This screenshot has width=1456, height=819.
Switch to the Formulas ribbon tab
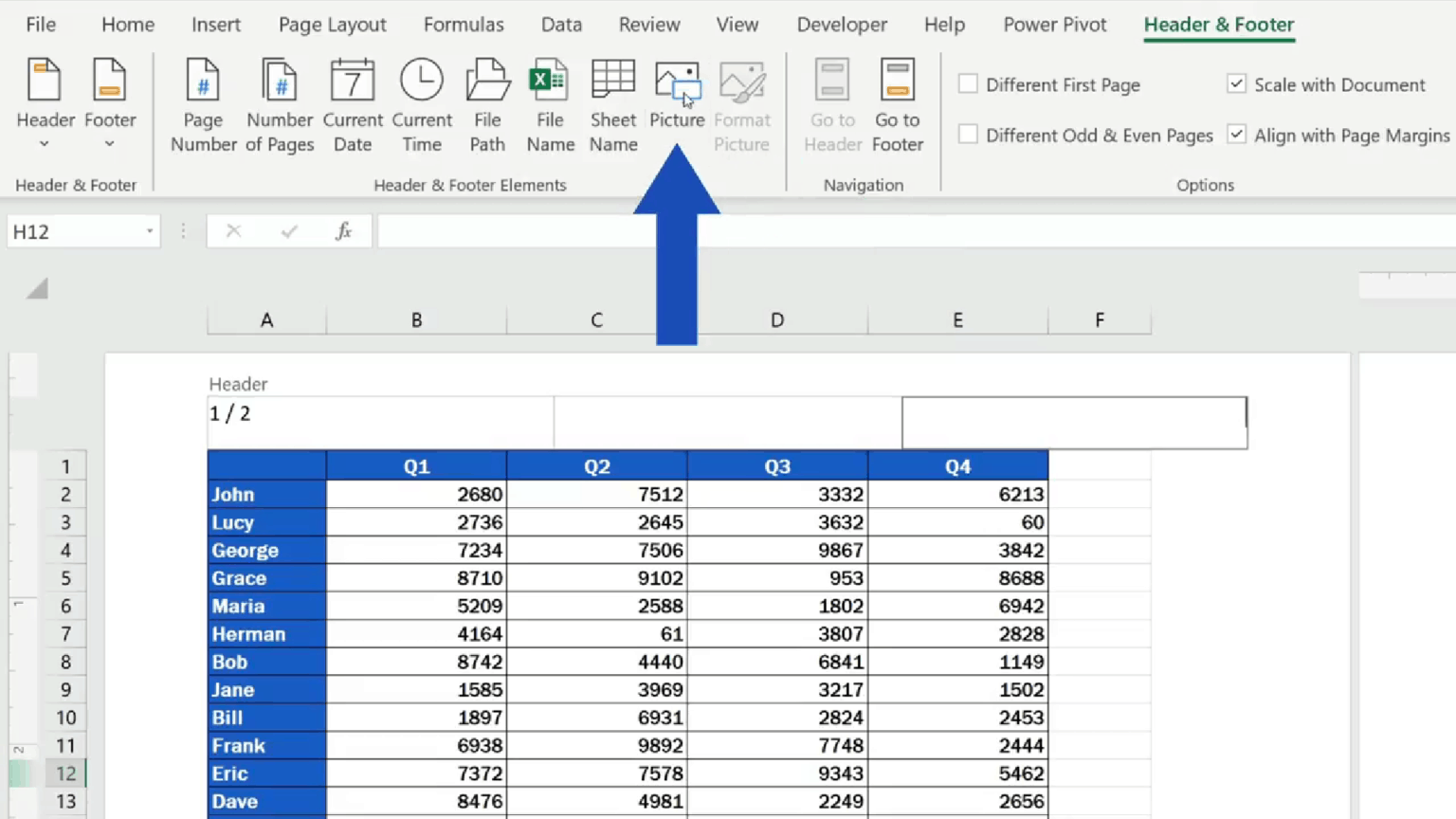click(x=464, y=25)
